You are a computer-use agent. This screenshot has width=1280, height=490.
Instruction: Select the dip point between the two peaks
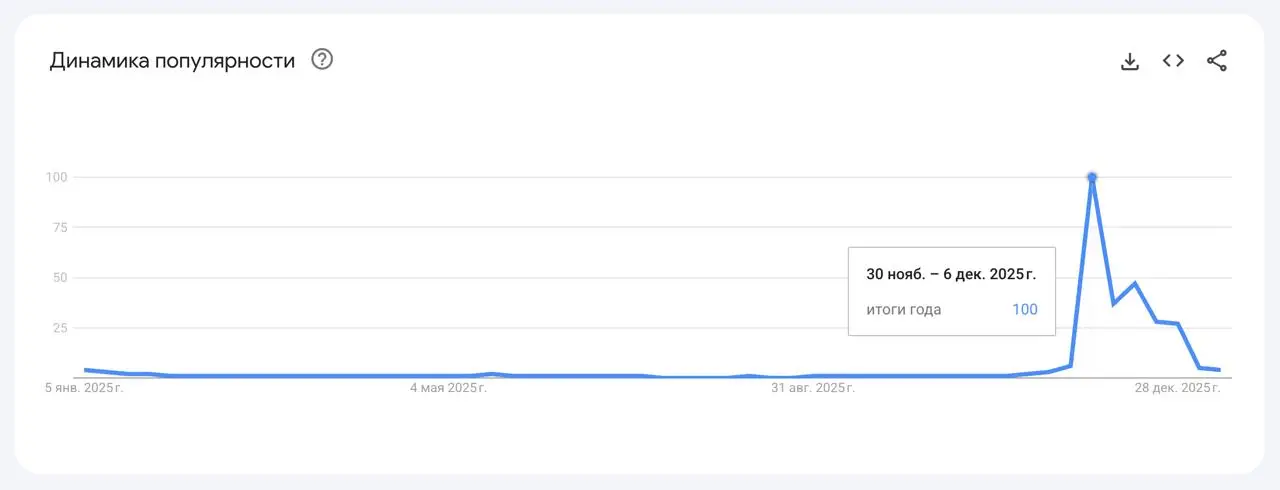point(1114,303)
